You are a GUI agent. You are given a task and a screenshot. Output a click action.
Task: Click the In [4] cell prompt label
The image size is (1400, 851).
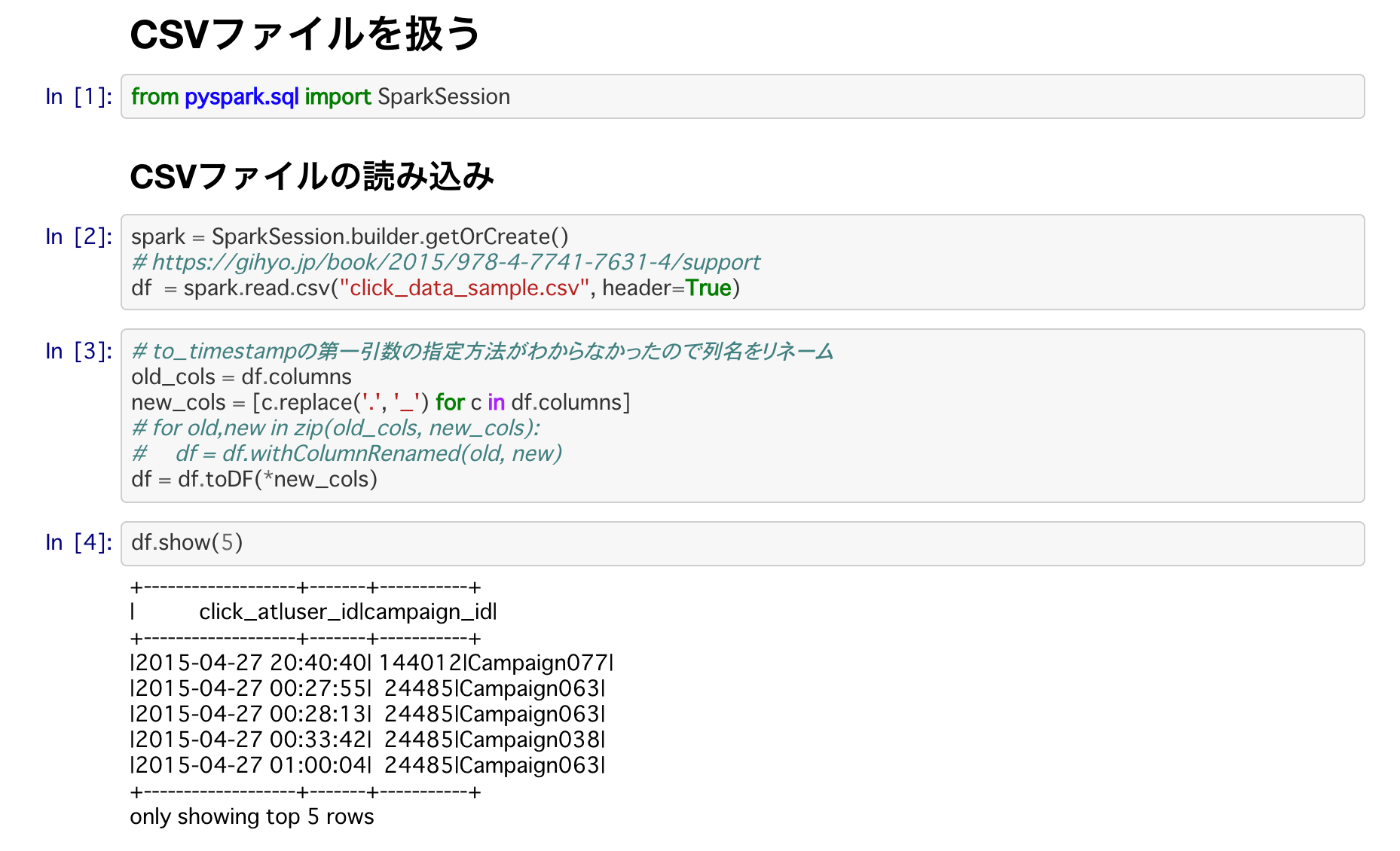[78, 541]
